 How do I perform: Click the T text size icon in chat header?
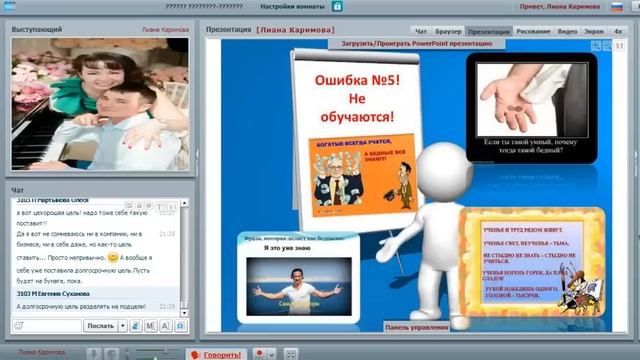point(160,207)
